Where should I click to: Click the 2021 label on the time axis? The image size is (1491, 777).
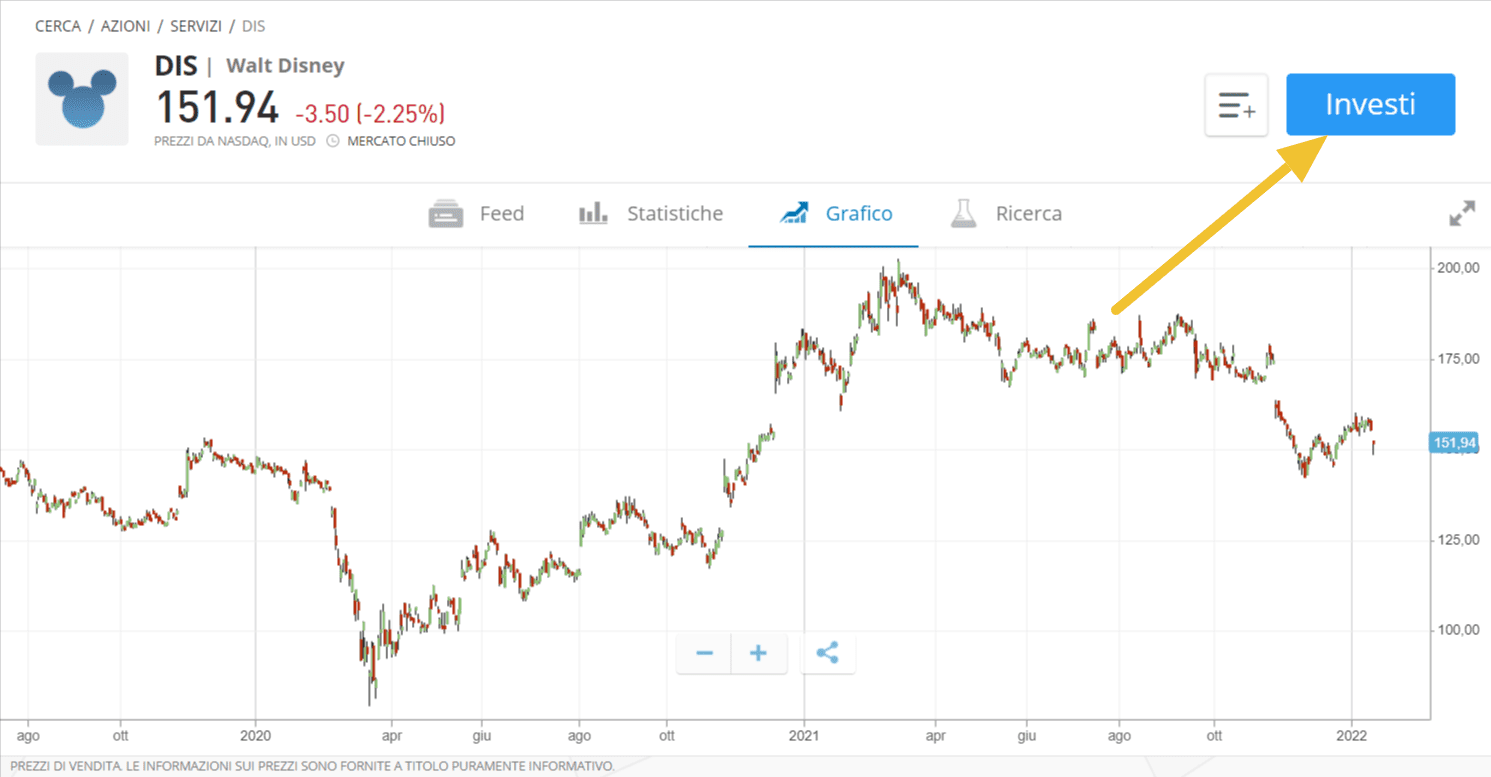point(803,737)
